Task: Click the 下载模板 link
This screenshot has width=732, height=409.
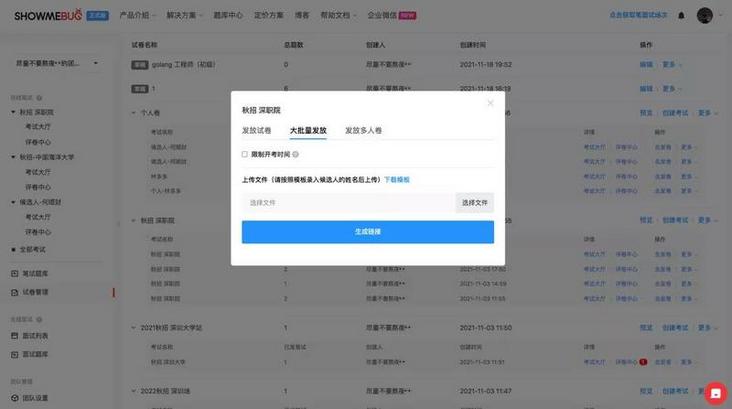Action: point(397,180)
